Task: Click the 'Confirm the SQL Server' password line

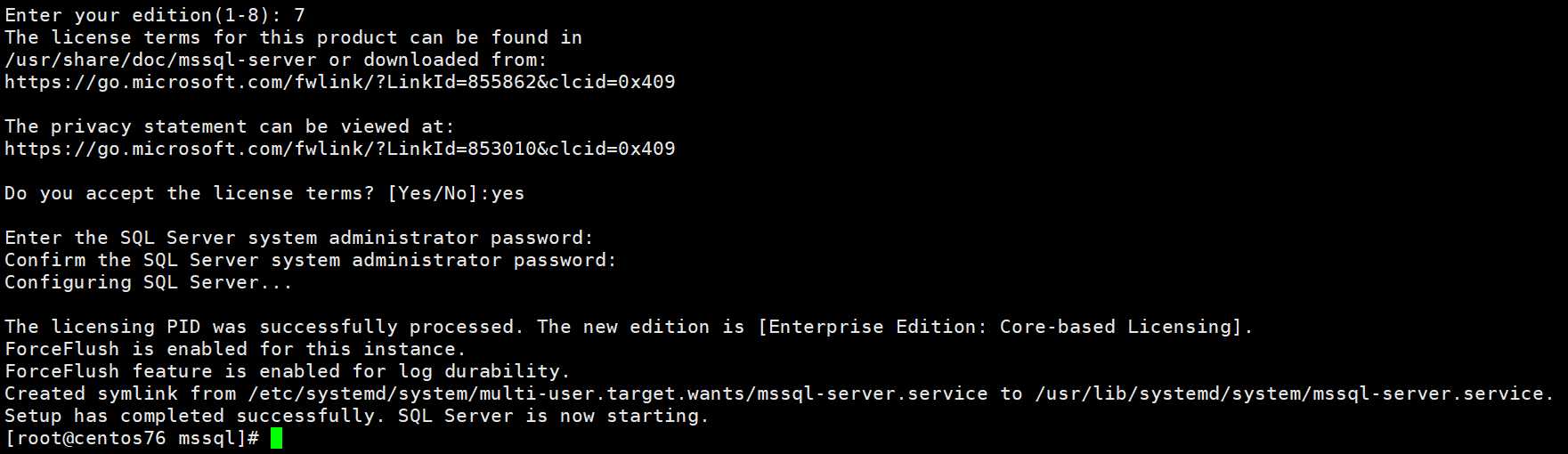Action: (310, 260)
